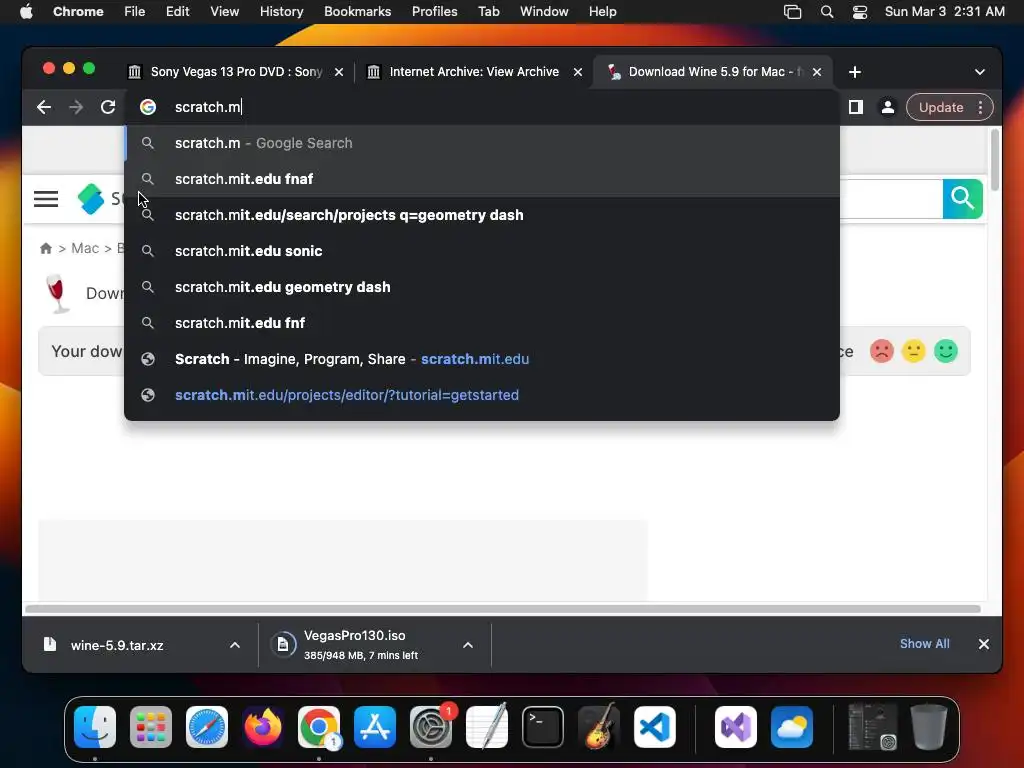This screenshot has height=768, width=1024.
Task: Open the Profiles menu
Action: (x=434, y=12)
